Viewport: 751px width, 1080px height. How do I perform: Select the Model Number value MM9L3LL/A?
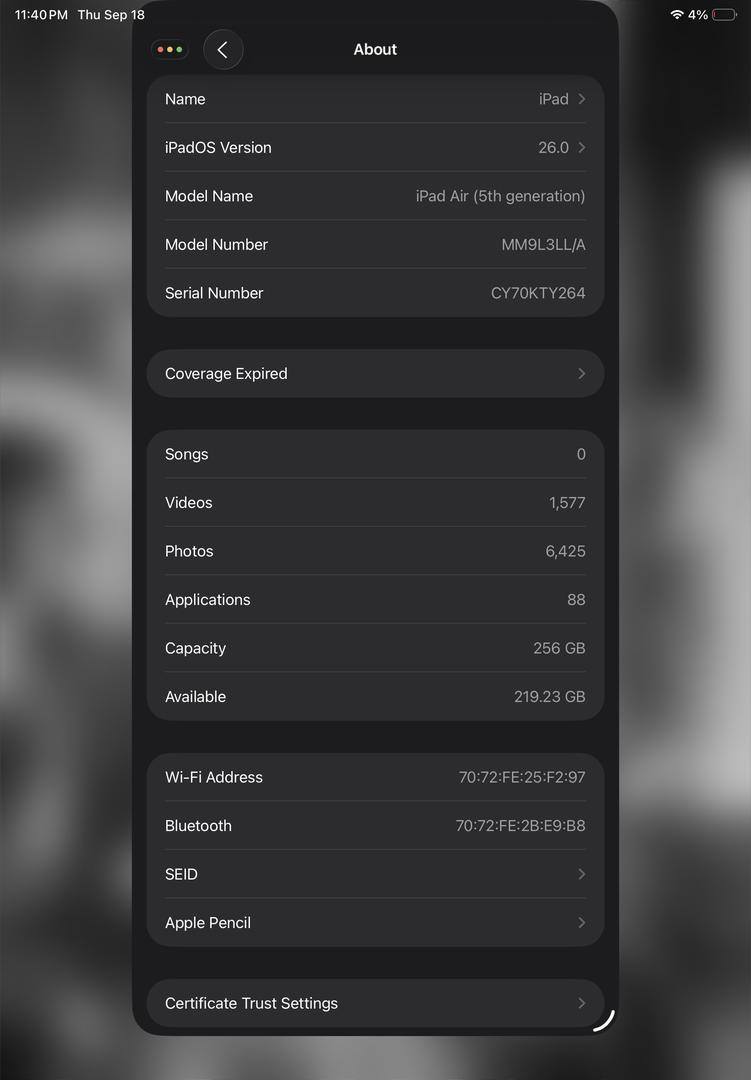click(x=543, y=245)
